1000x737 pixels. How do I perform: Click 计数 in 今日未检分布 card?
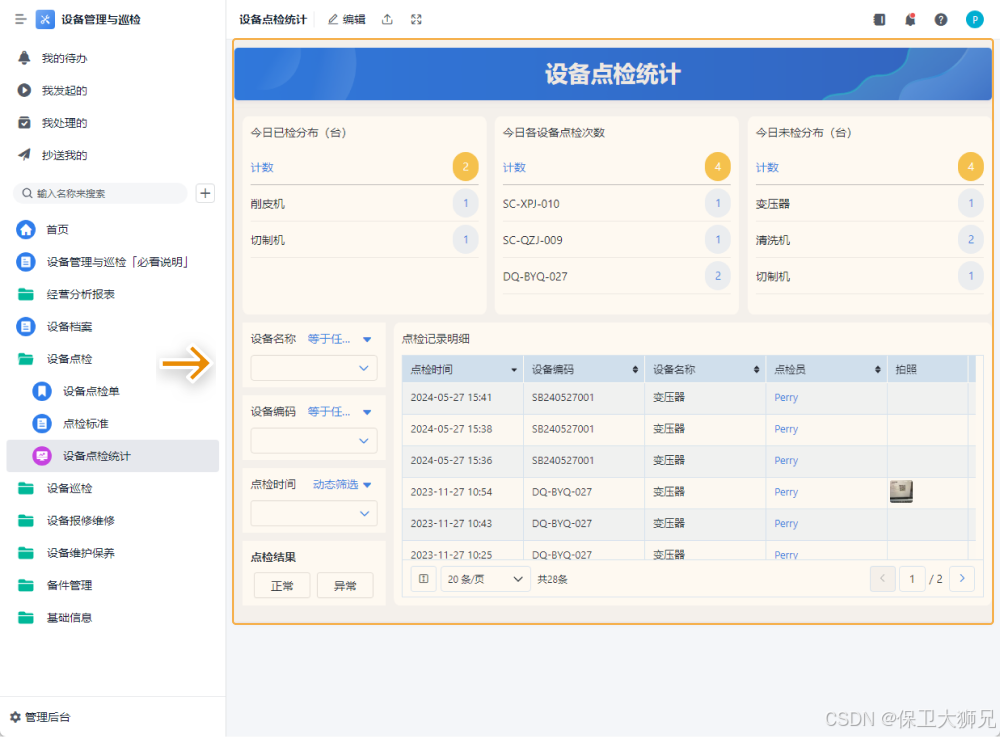pyautogui.click(x=767, y=167)
